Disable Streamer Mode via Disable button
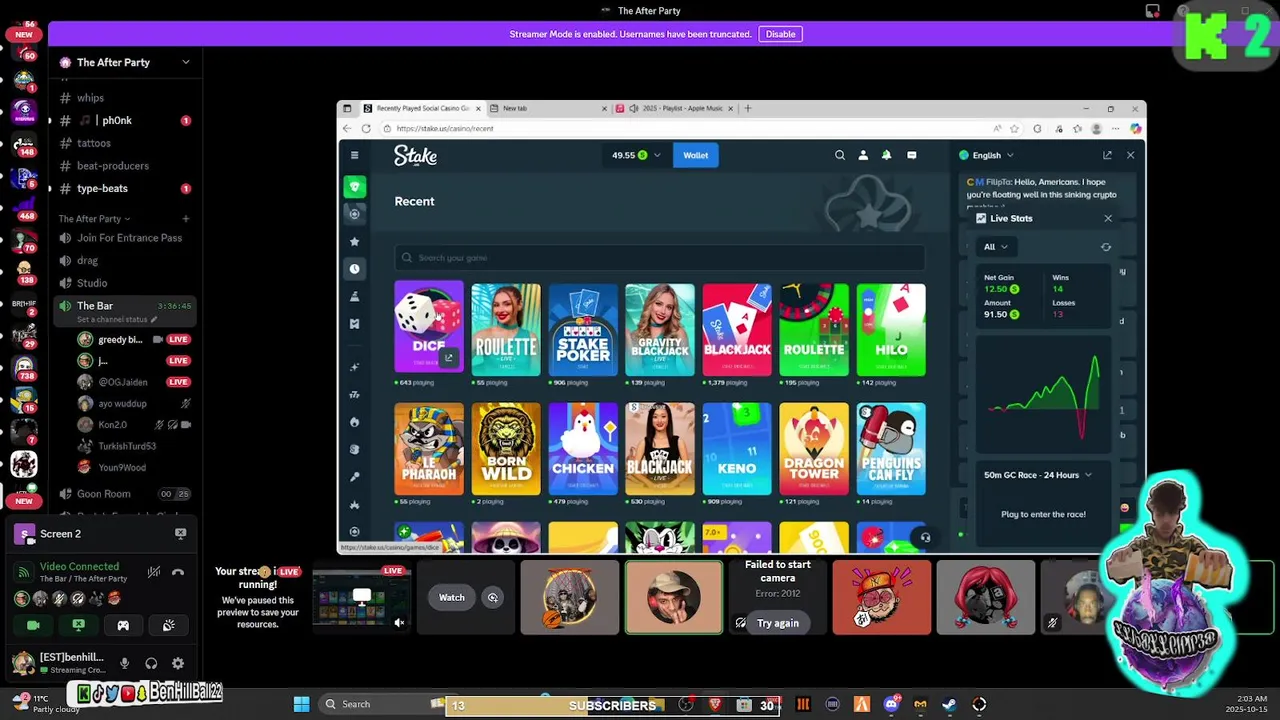Viewport: 1280px width, 720px height. pyautogui.click(x=780, y=34)
